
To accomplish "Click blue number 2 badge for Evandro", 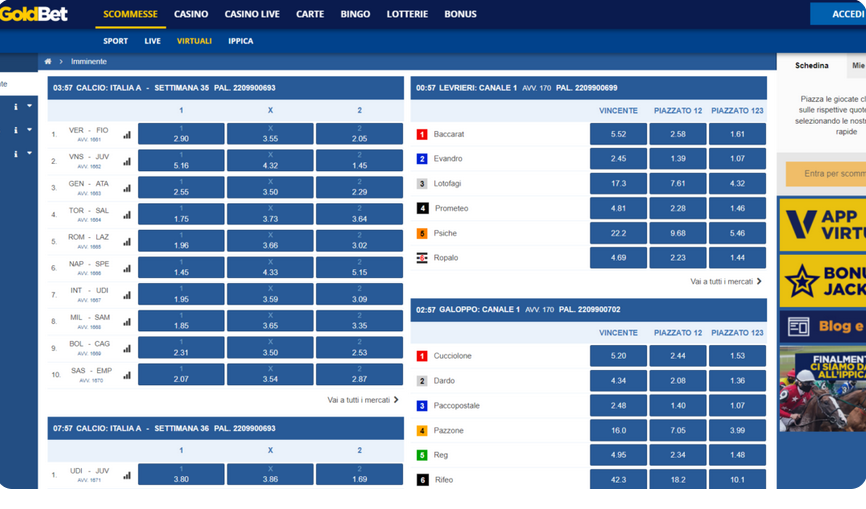I will 422,159.
